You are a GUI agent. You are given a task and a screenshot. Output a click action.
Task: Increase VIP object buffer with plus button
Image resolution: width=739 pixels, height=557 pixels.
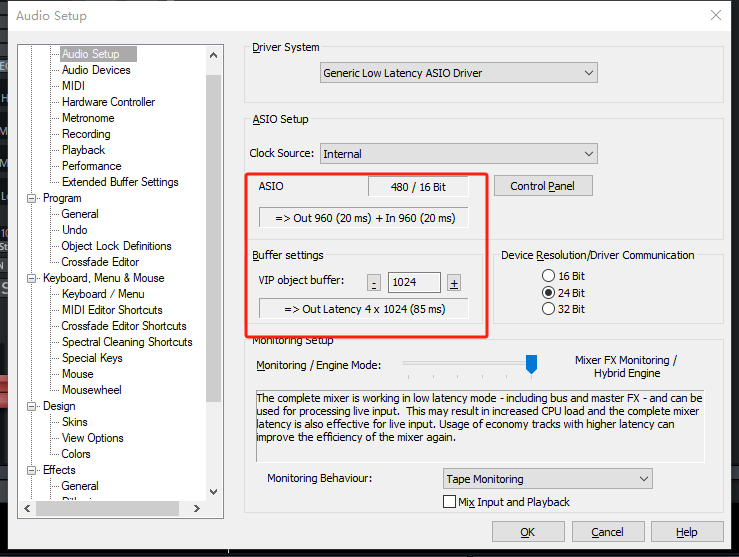453,283
